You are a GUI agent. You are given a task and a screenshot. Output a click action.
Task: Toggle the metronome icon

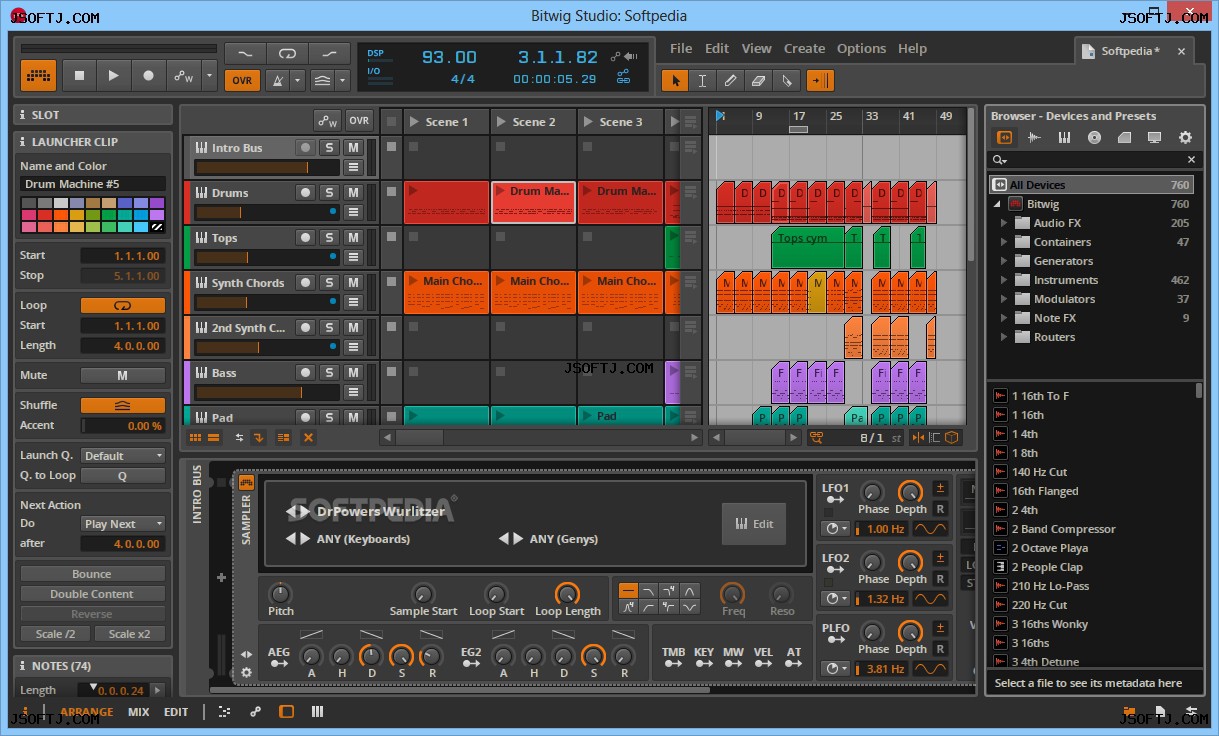277,80
